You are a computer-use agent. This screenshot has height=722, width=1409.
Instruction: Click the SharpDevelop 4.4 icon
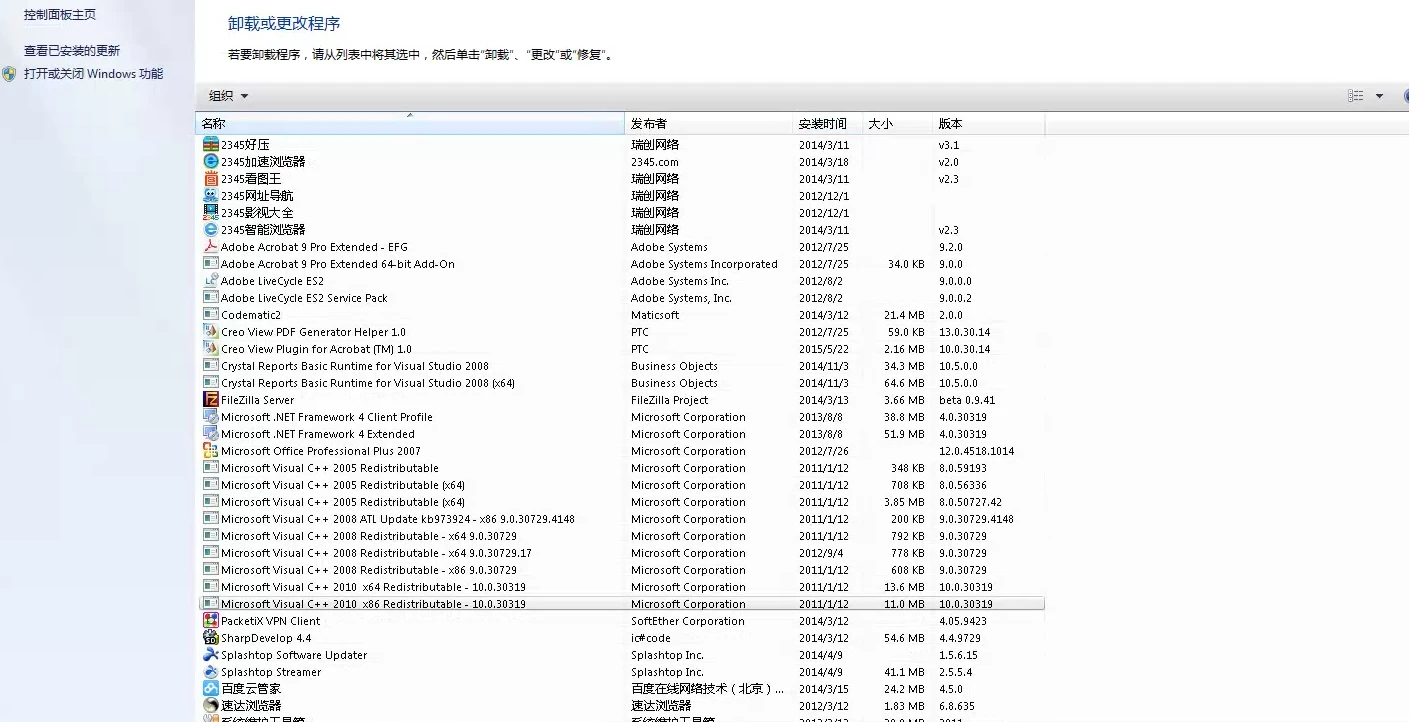(211, 638)
